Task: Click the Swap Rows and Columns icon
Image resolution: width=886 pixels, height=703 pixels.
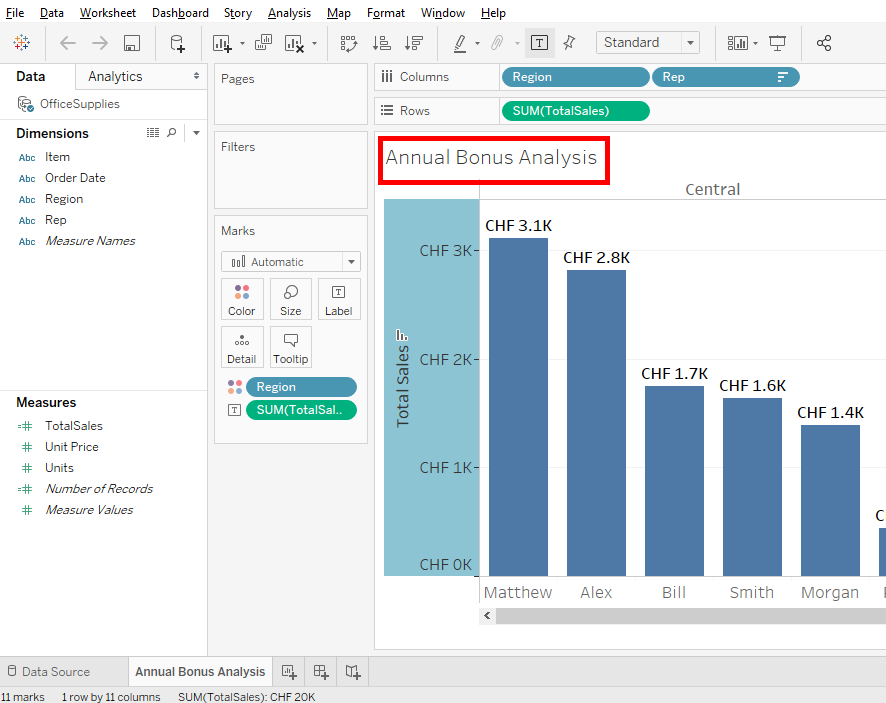Action: (348, 42)
